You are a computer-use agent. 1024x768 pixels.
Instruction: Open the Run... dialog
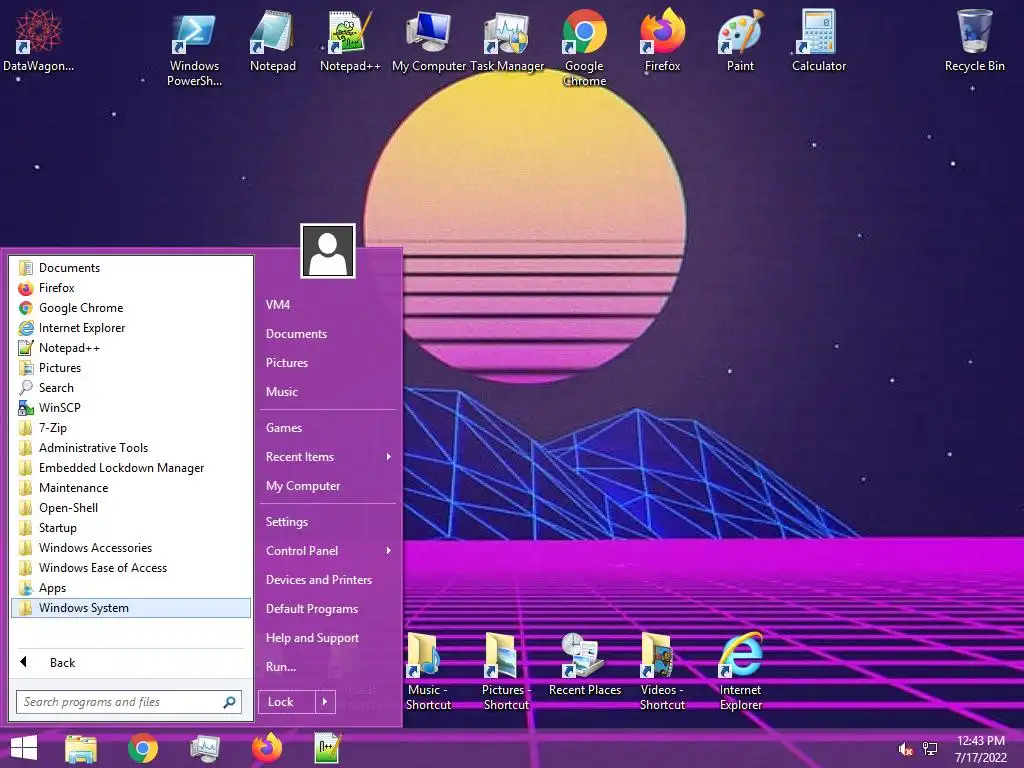[328, 667]
